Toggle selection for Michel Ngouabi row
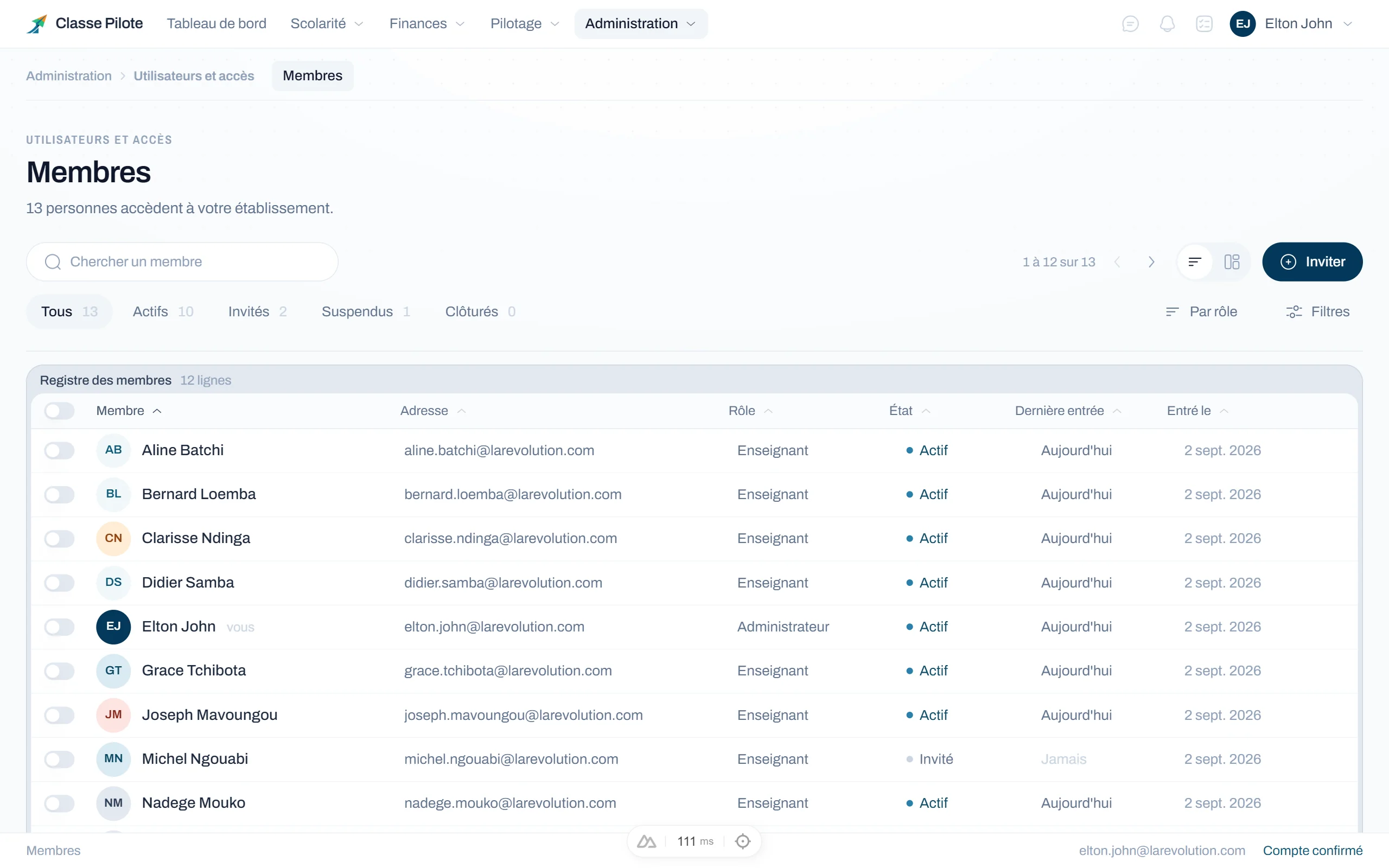The width and height of the screenshot is (1389, 868). [x=59, y=759]
